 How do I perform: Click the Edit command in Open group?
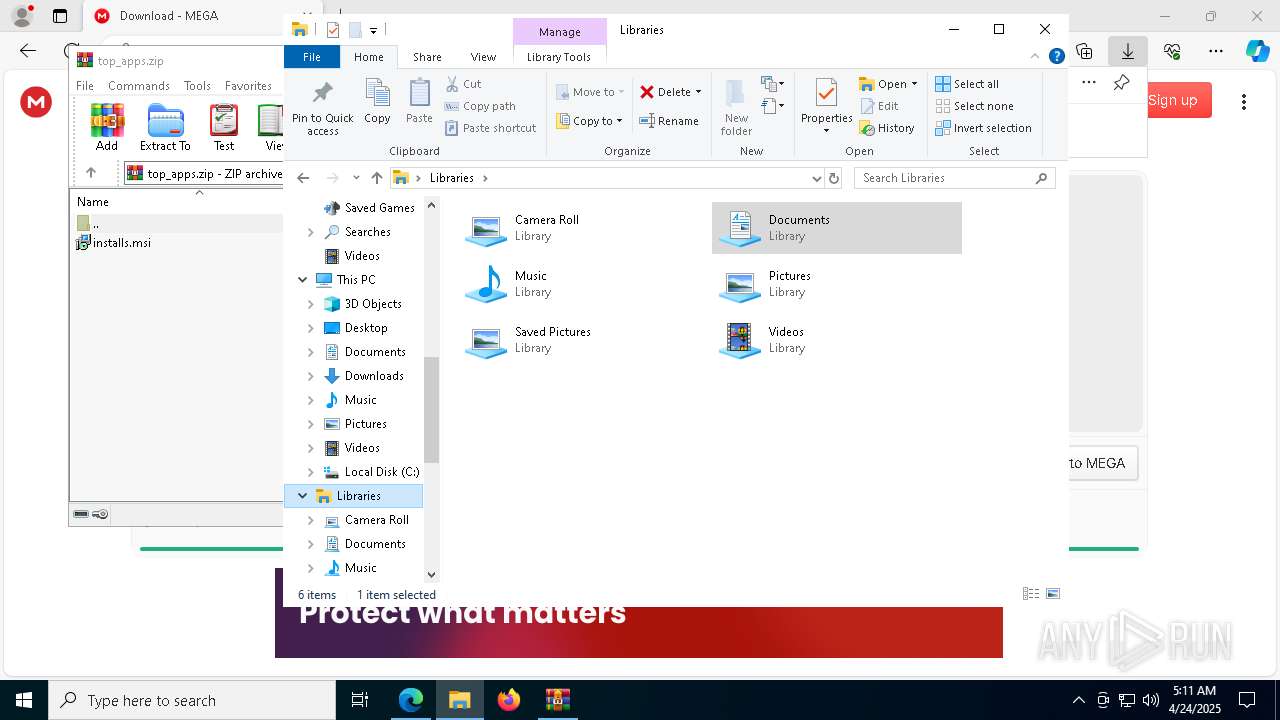pos(879,106)
